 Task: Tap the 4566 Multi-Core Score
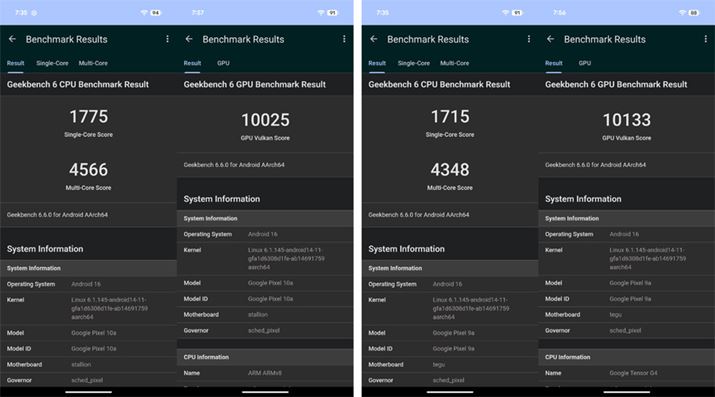[88, 170]
